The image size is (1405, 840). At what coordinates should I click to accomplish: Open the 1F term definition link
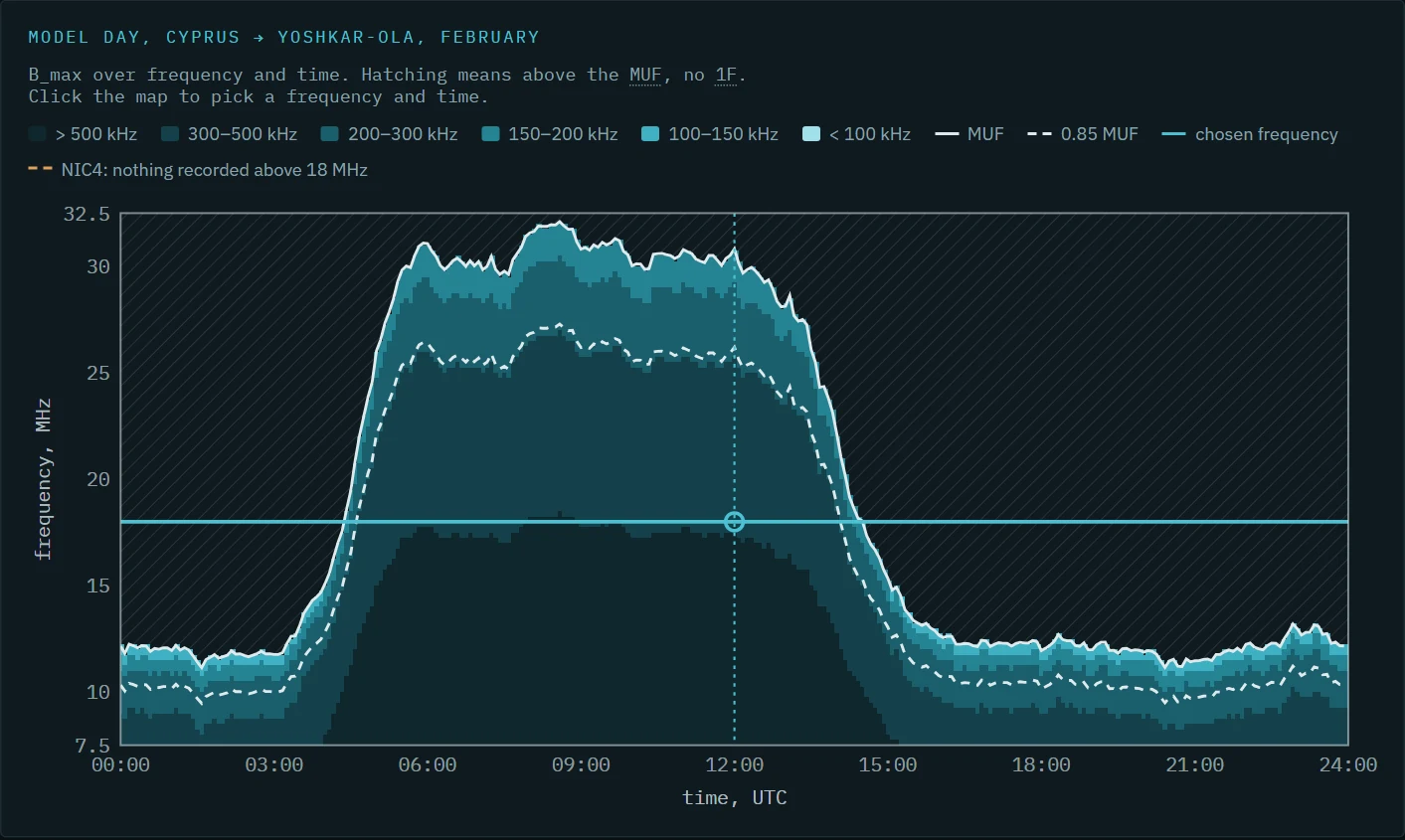(x=726, y=75)
